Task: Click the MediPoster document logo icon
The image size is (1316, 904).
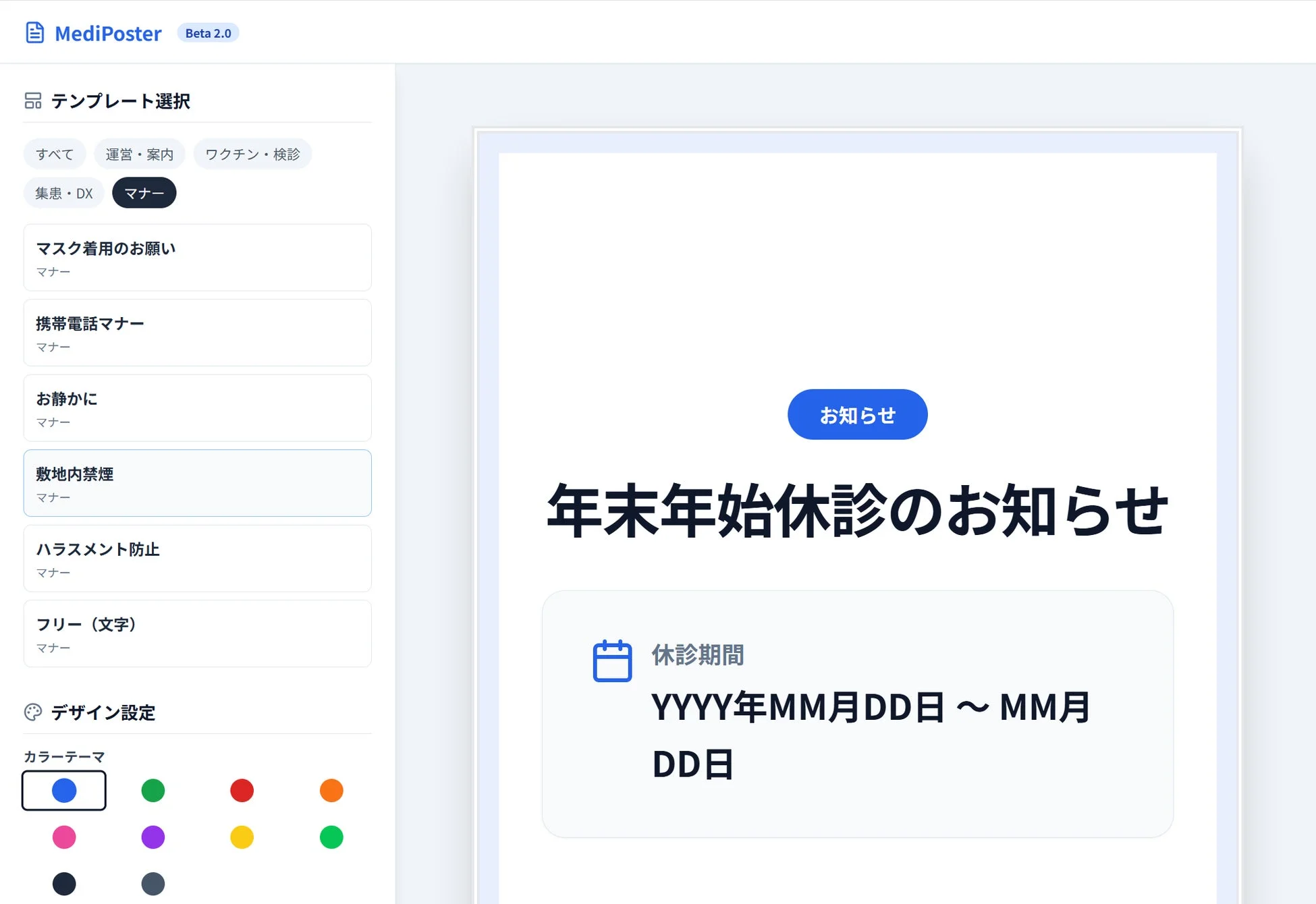Action: 34,32
